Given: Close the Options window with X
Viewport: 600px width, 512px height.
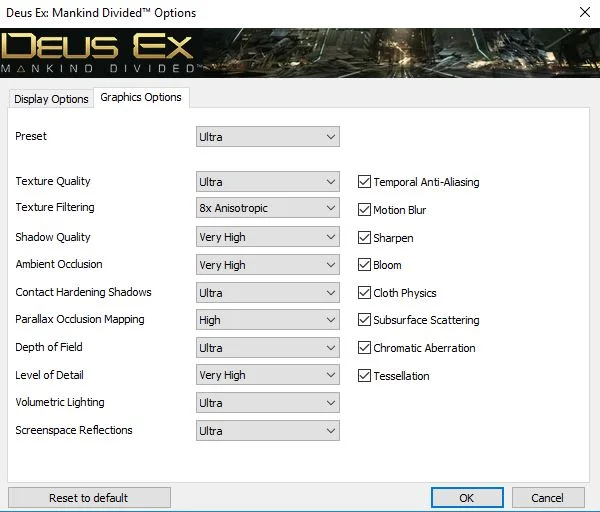Looking at the screenshot, I should pos(585,12).
